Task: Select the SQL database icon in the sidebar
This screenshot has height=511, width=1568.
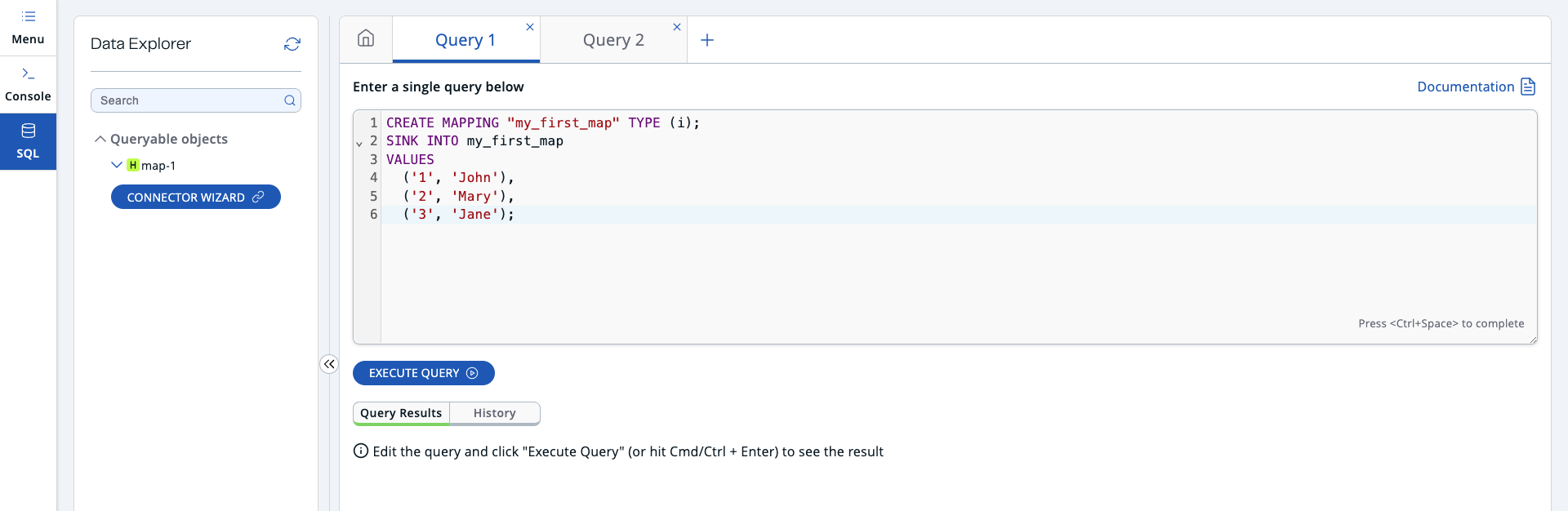Action: point(28,131)
